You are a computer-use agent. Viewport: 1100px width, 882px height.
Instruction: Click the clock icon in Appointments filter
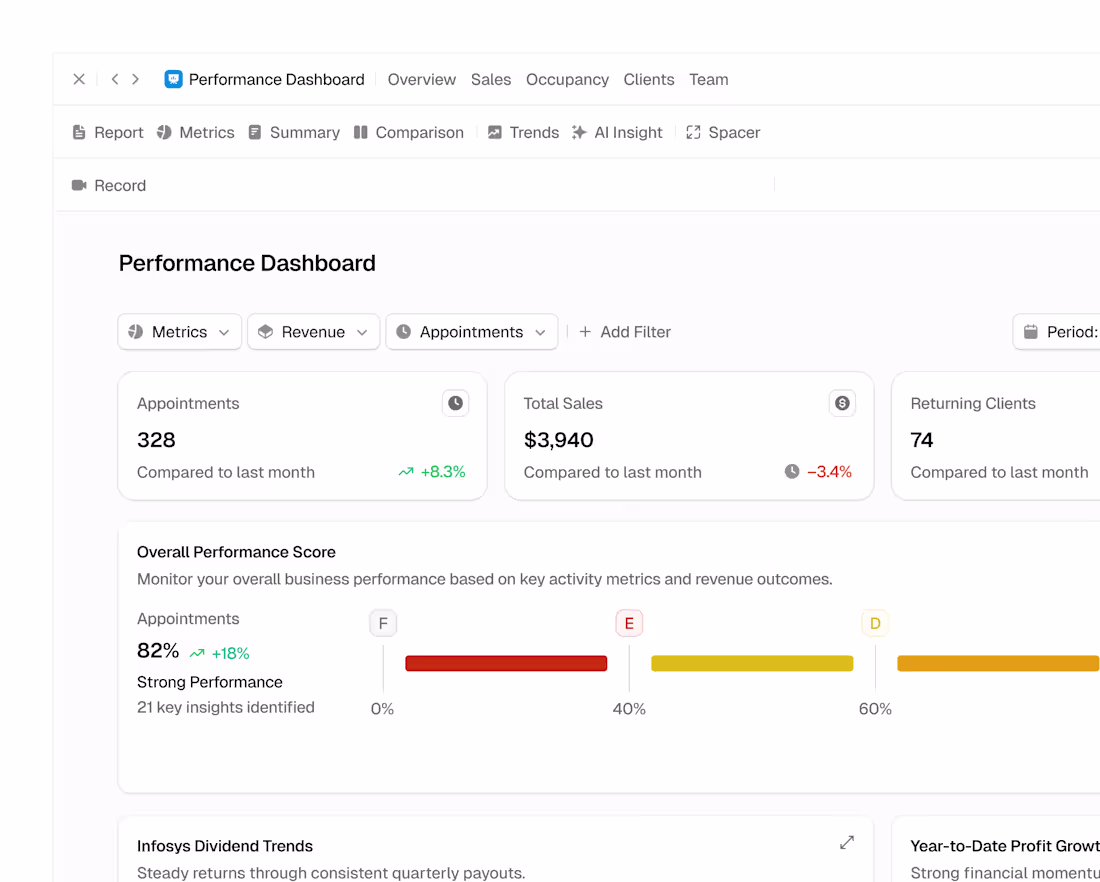point(403,332)
